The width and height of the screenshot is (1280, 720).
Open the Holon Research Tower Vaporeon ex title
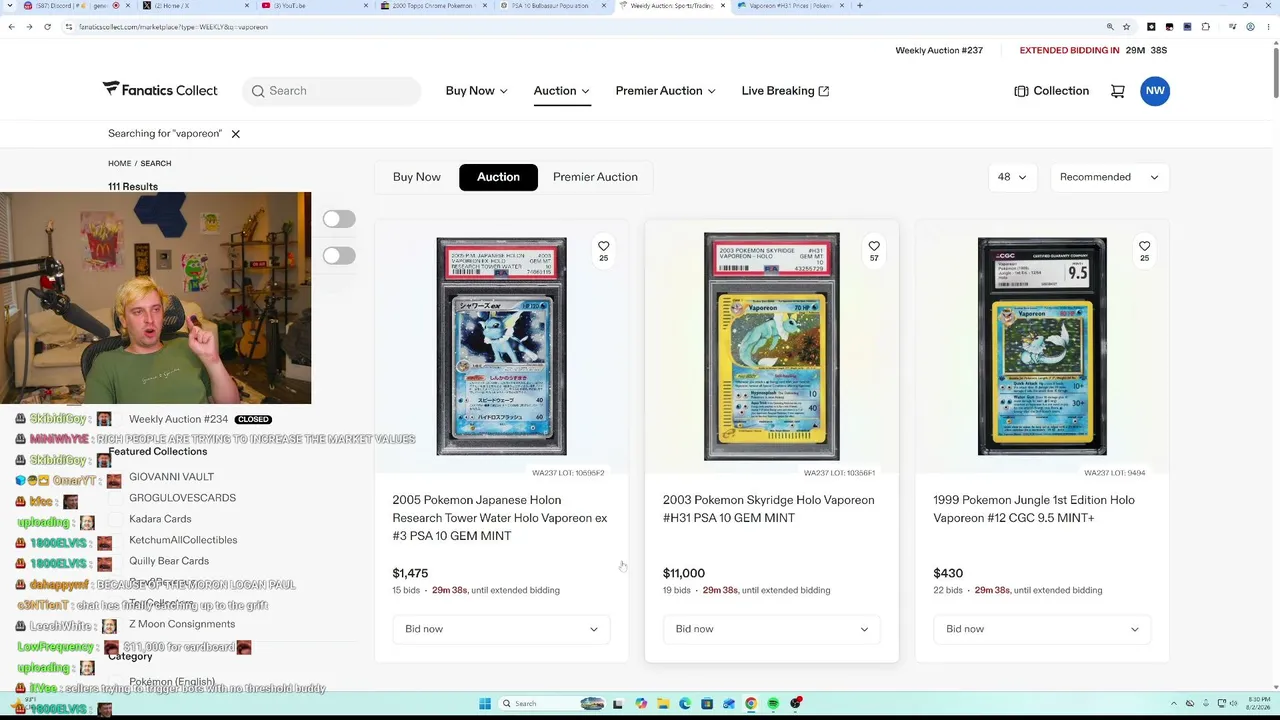click(x=500, y=518)
